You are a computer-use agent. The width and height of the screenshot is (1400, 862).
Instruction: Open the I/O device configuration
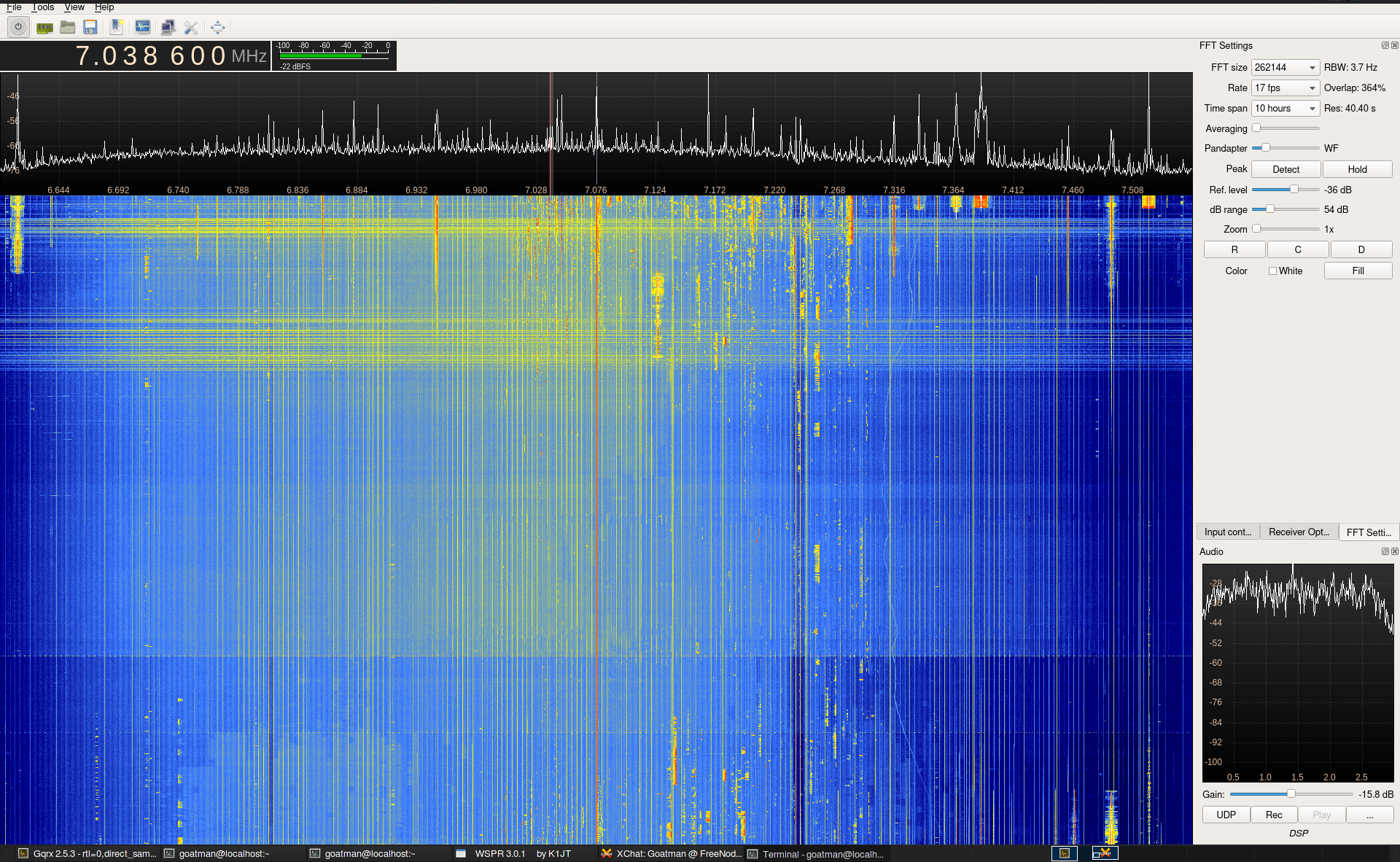coord(44,28)
